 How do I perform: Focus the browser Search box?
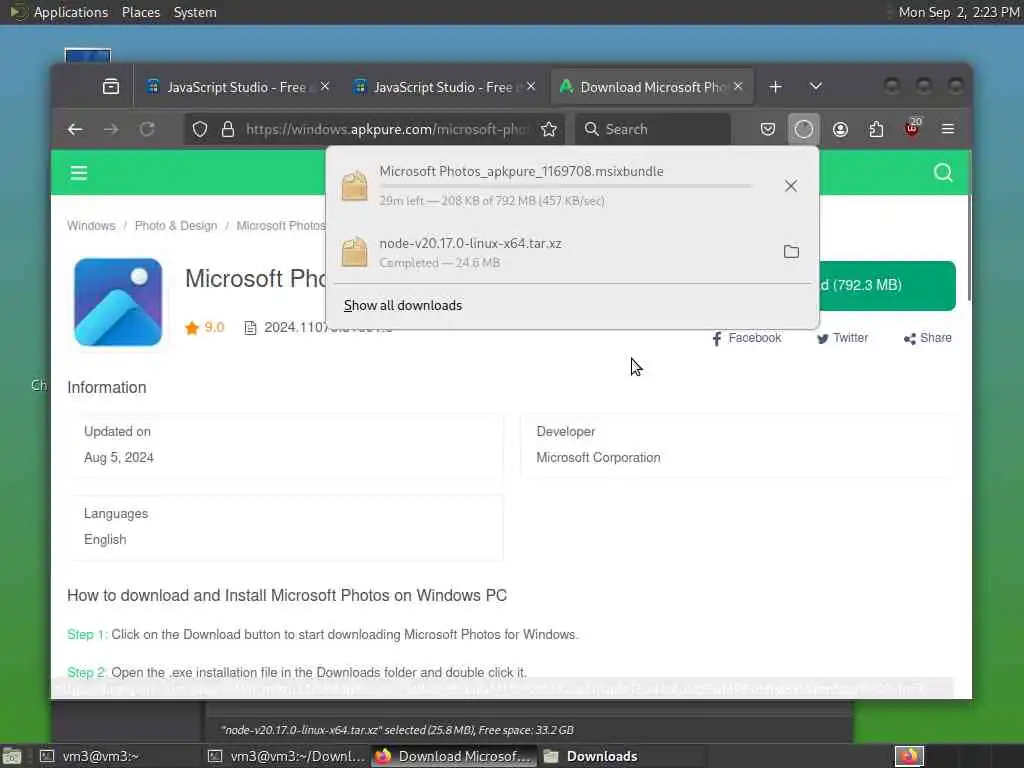[x=653, y=129]
